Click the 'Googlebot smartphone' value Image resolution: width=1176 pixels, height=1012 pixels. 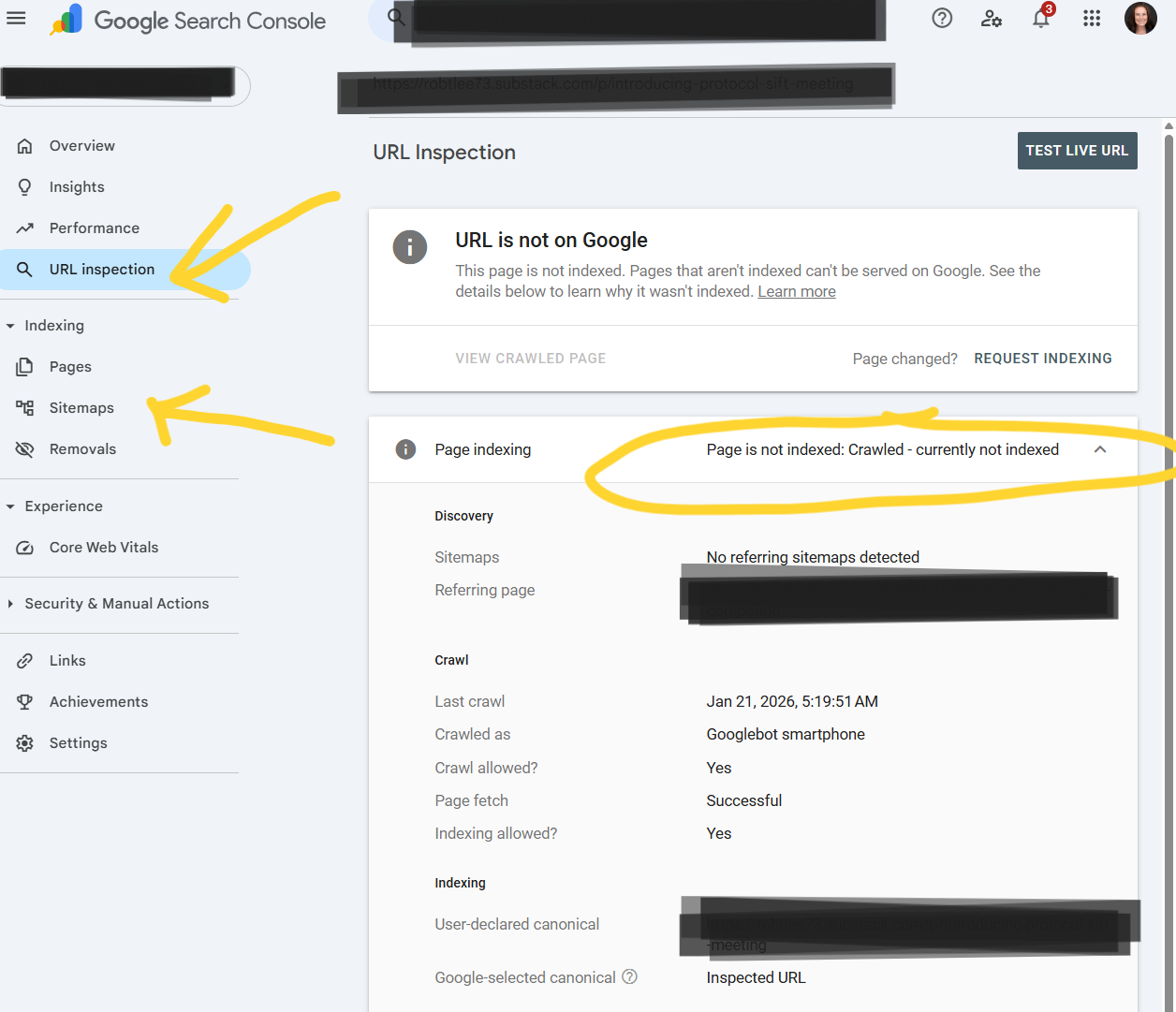point(786,735)
